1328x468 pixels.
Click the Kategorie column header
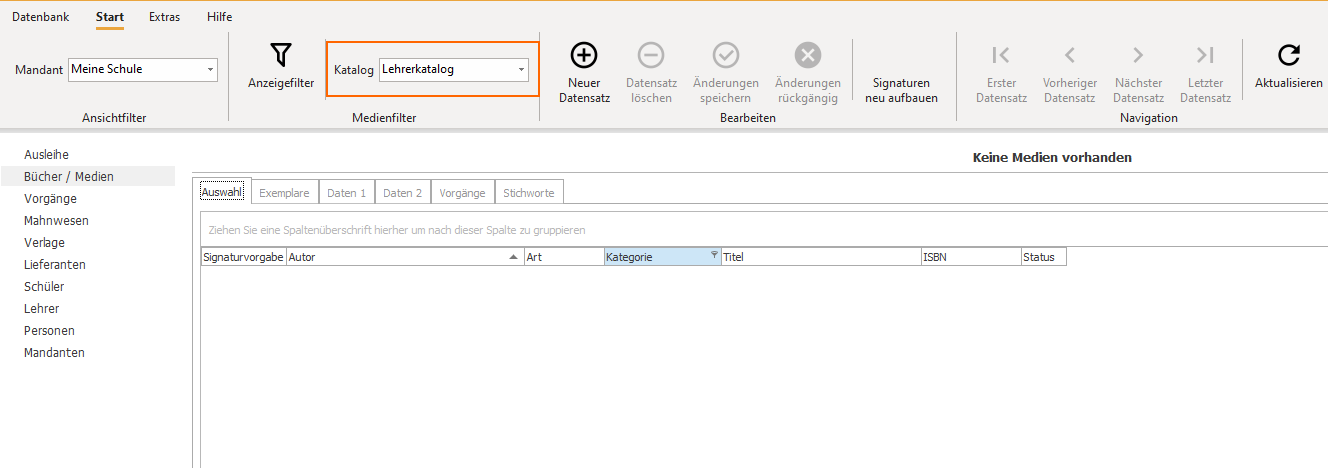(x=662, y=257)
